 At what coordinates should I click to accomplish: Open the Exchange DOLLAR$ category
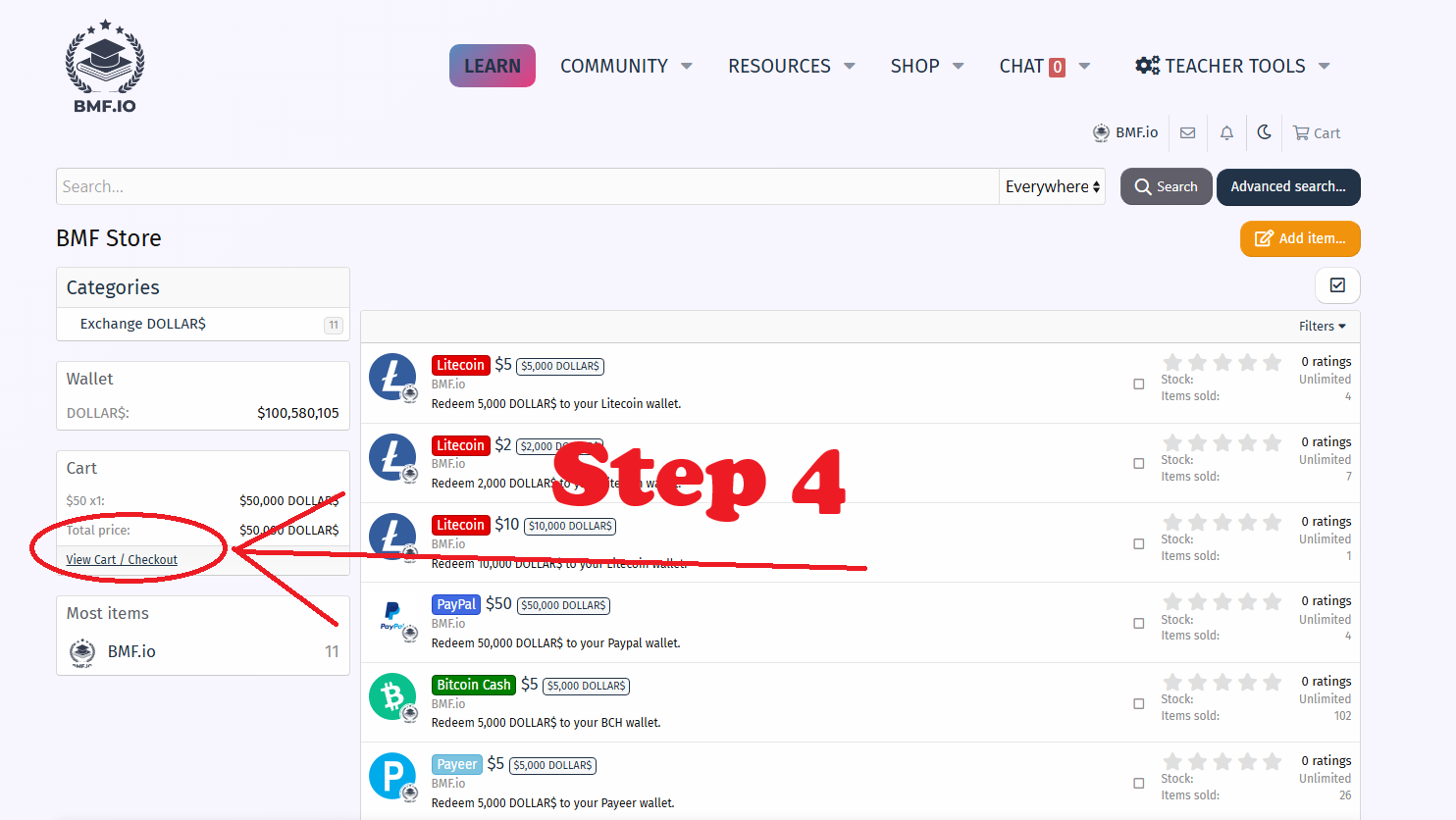143,324
